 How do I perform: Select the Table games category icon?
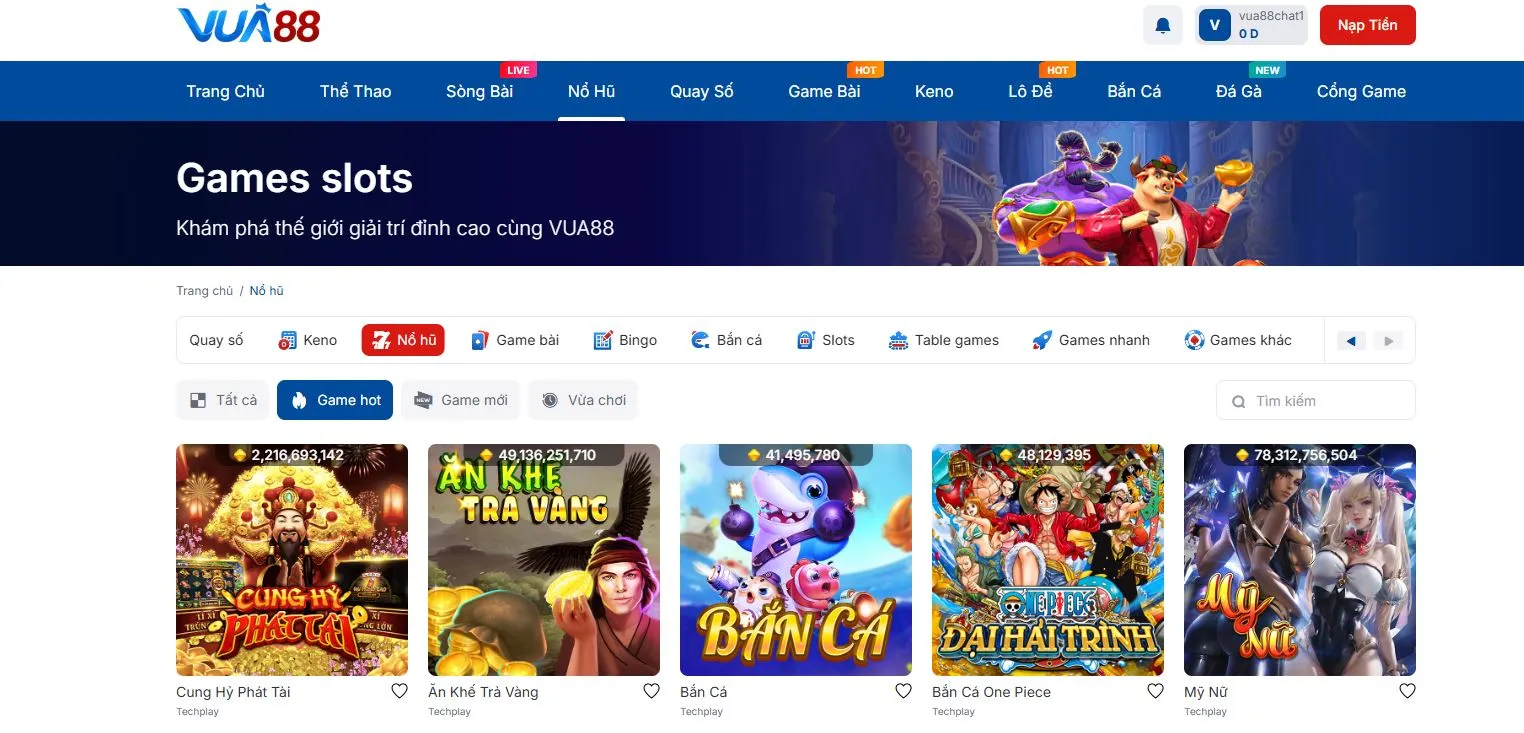[x=898, y=340]
